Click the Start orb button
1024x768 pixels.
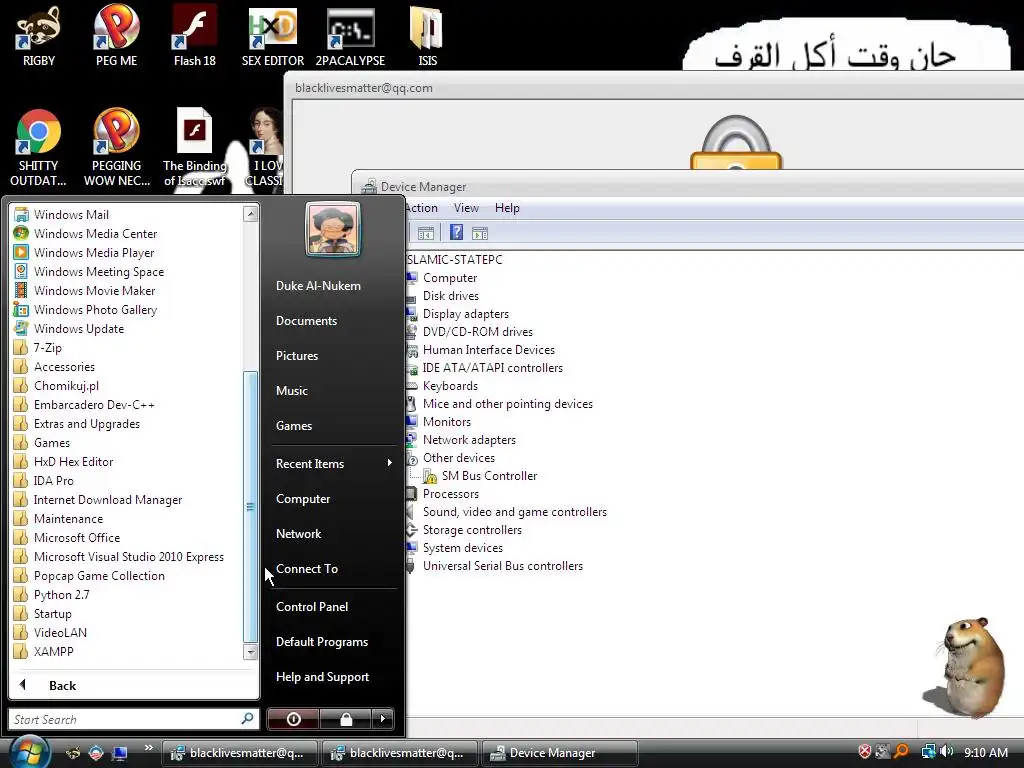pos(29,752)
